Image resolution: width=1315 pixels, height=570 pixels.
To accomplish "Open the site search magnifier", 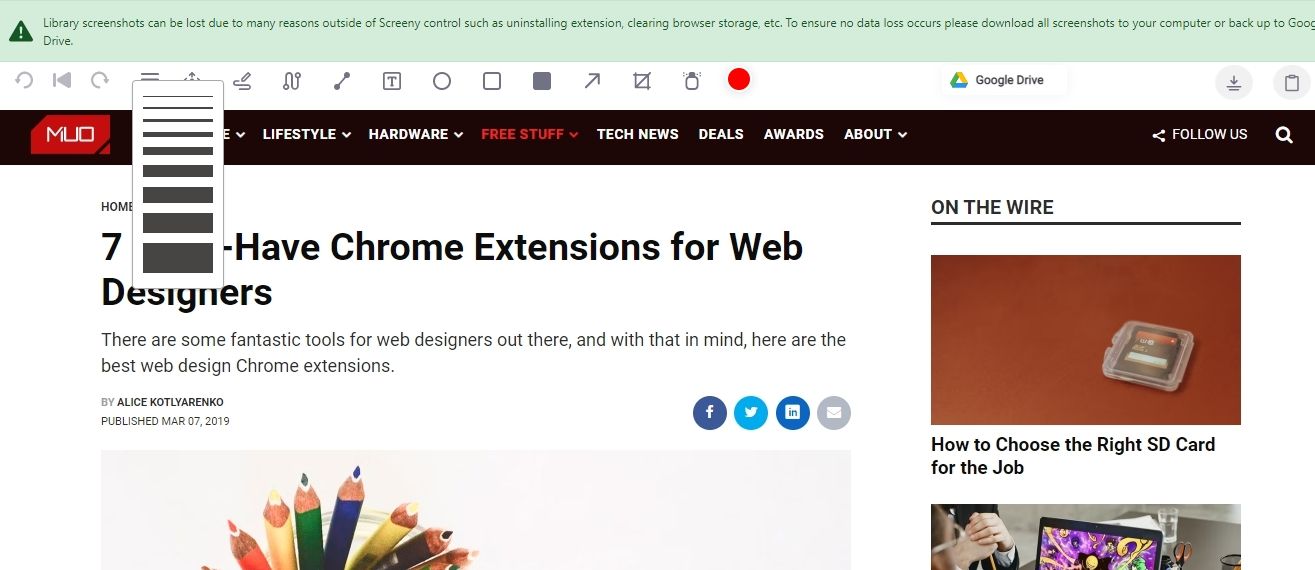I will pyautogui.click(x=1284, y=135).
